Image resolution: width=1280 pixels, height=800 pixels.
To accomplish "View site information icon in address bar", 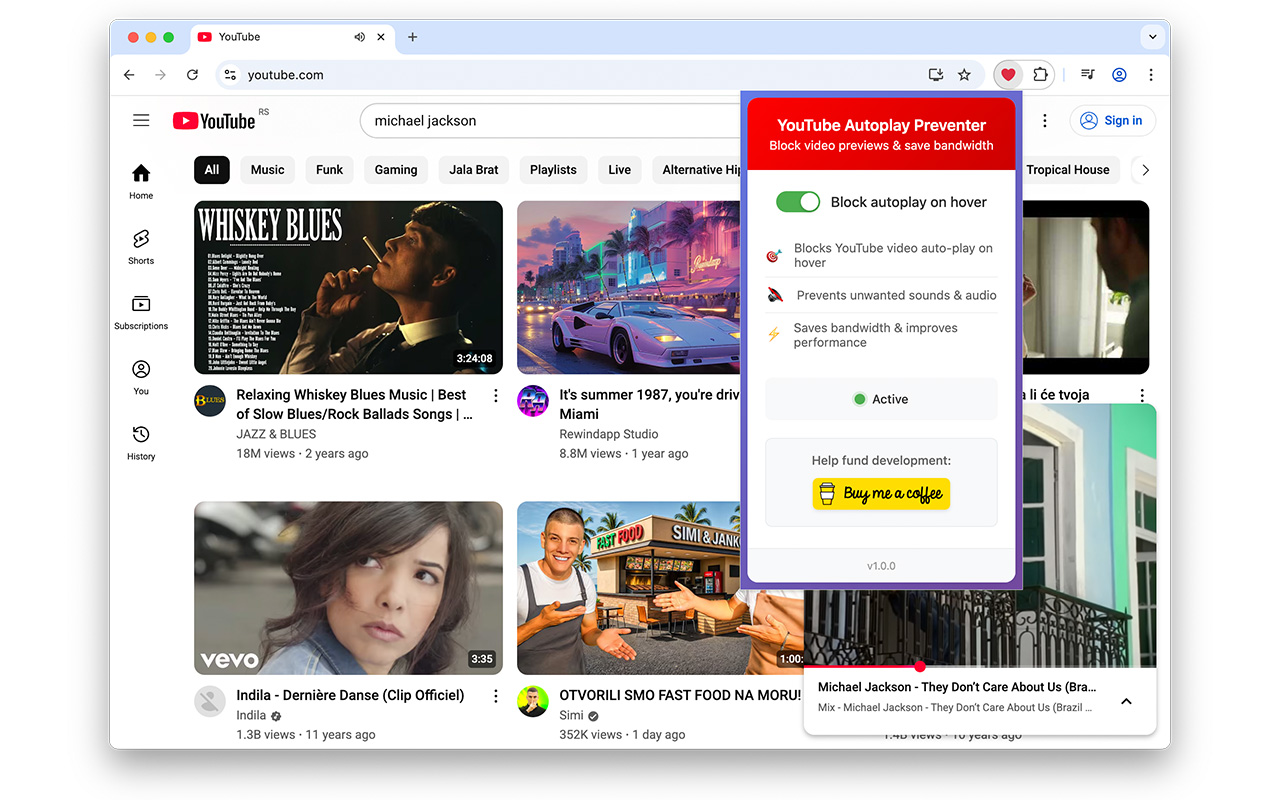I will (x=230, y=75).
